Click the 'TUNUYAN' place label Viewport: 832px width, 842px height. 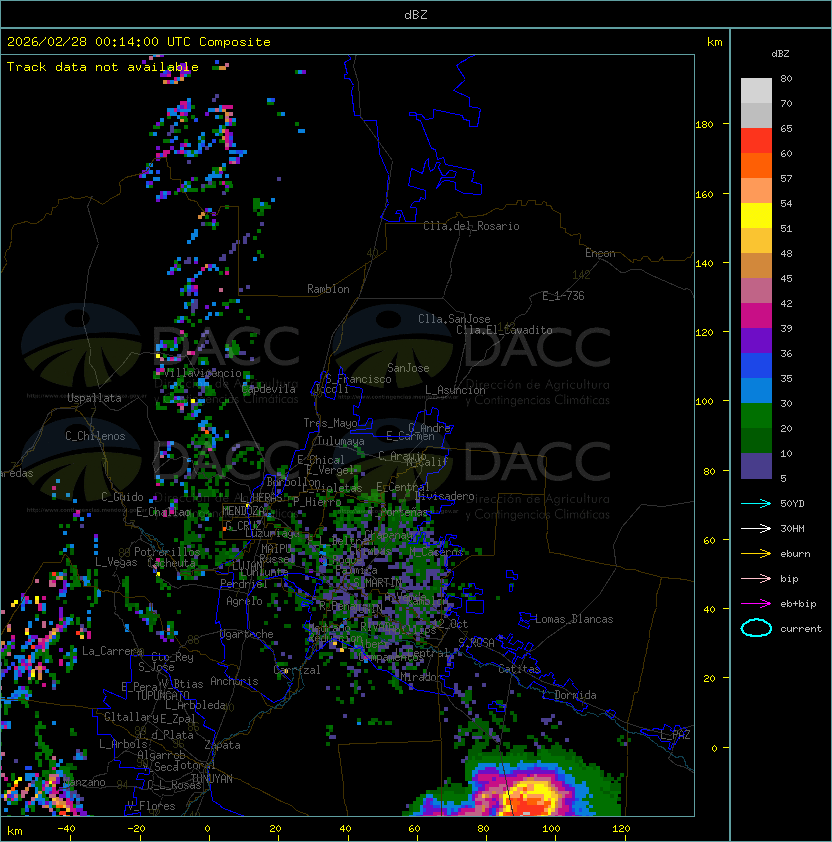pyautogui.click(x=212, y=779)
